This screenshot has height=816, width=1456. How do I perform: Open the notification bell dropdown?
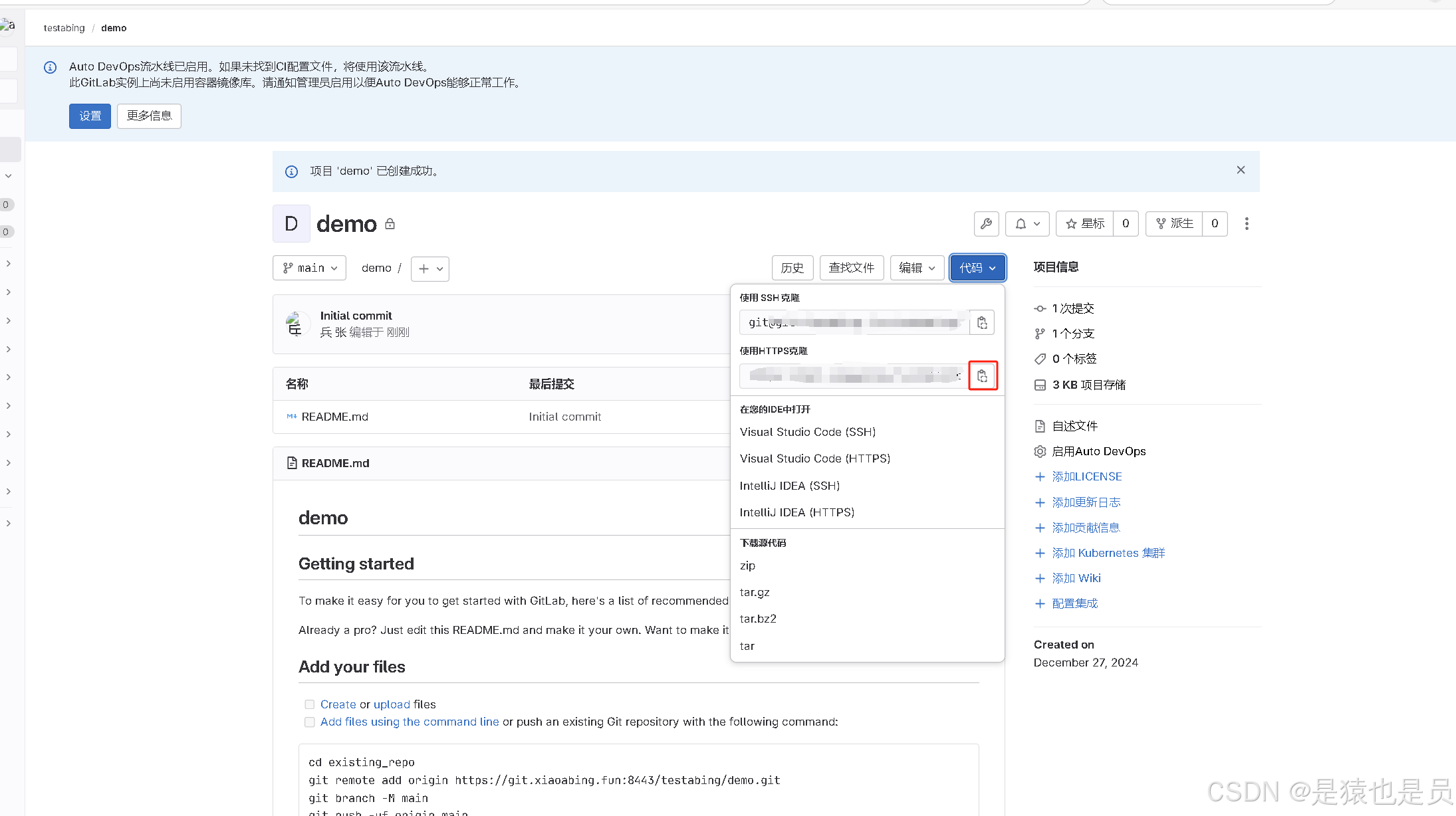coord(1027,224)
